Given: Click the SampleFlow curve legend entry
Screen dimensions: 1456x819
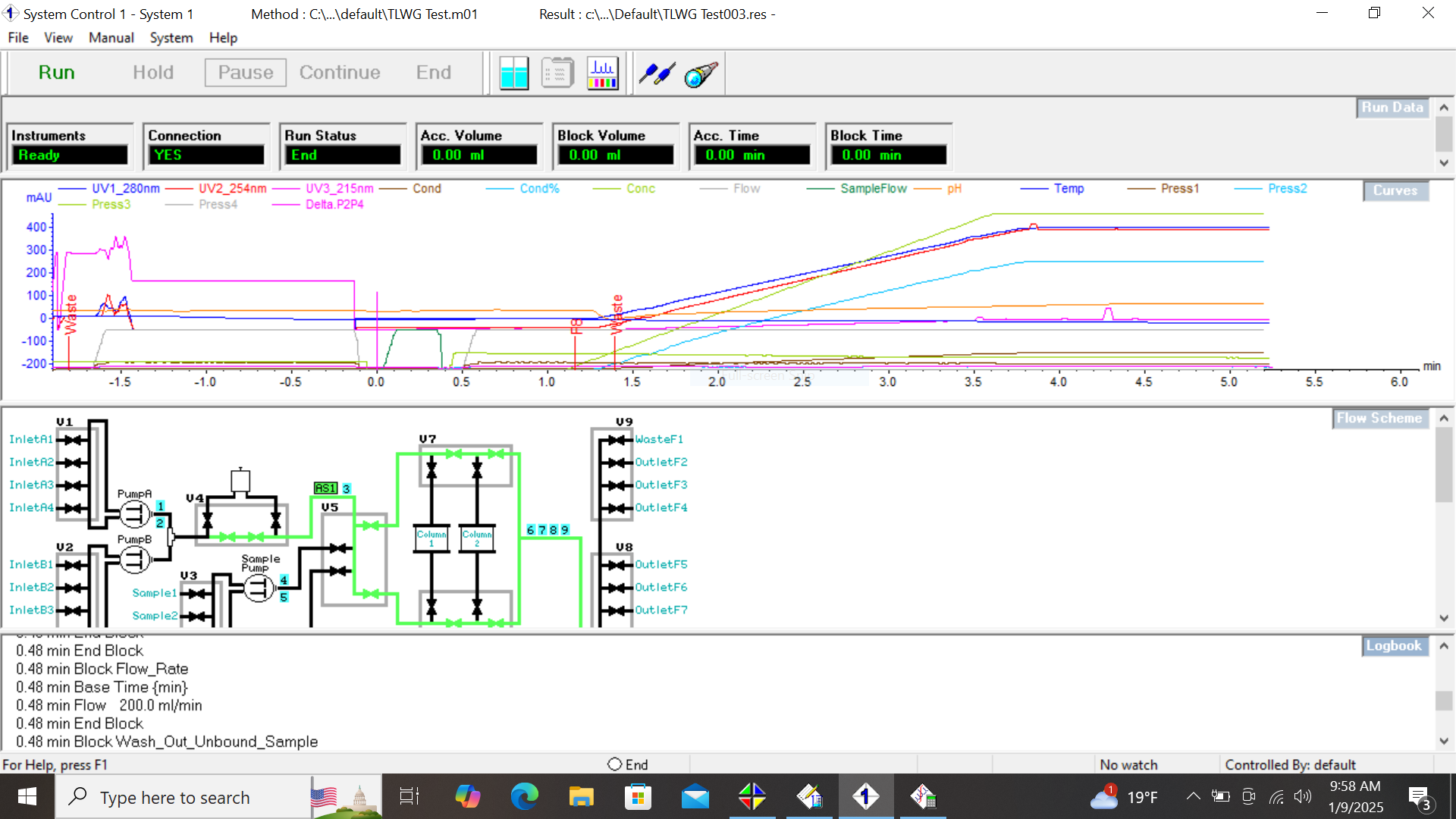Looking at the screenshot, I should 874,189.
